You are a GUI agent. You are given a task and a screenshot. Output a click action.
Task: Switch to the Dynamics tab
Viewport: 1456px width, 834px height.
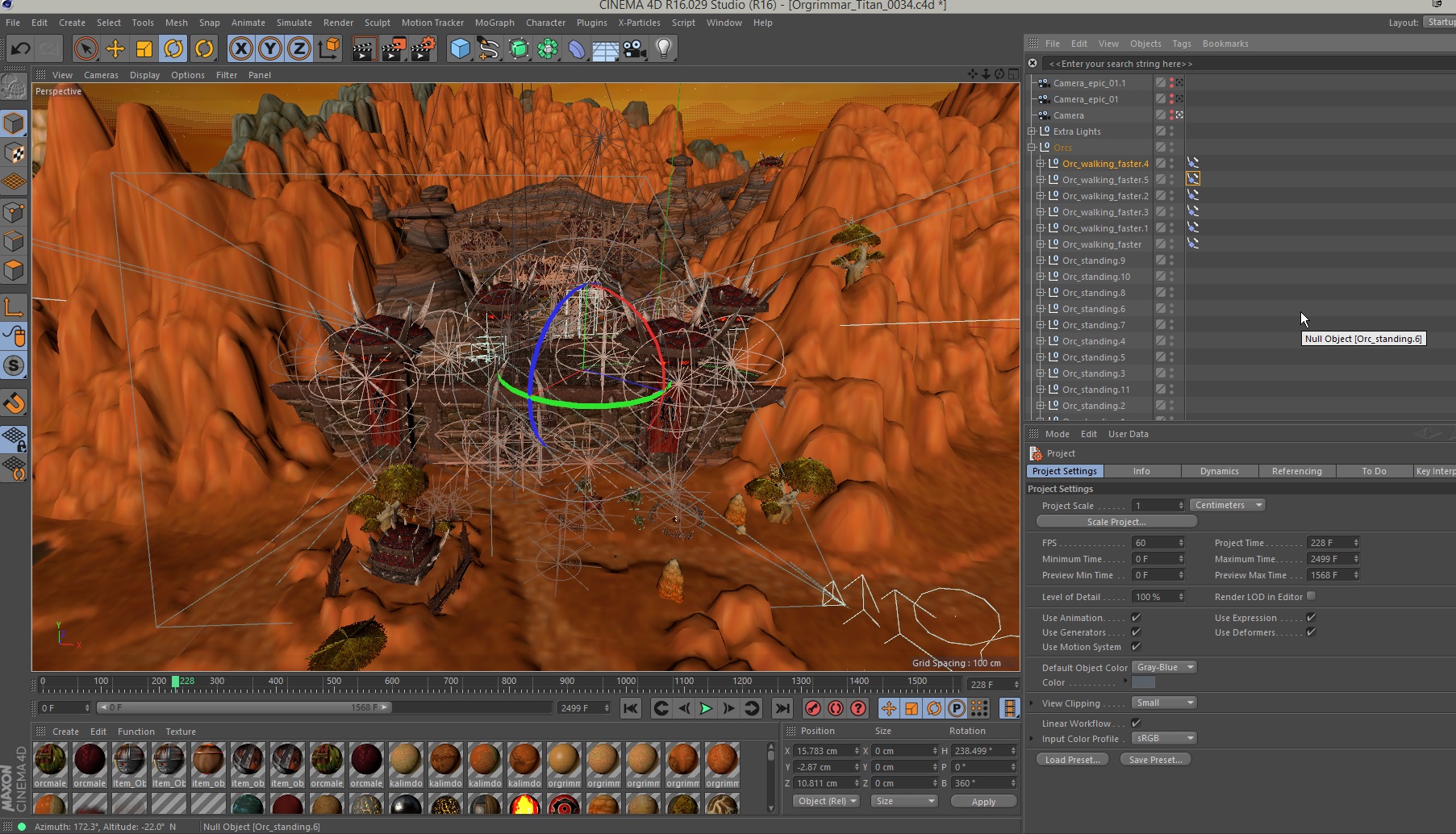tap(1219, 471)
